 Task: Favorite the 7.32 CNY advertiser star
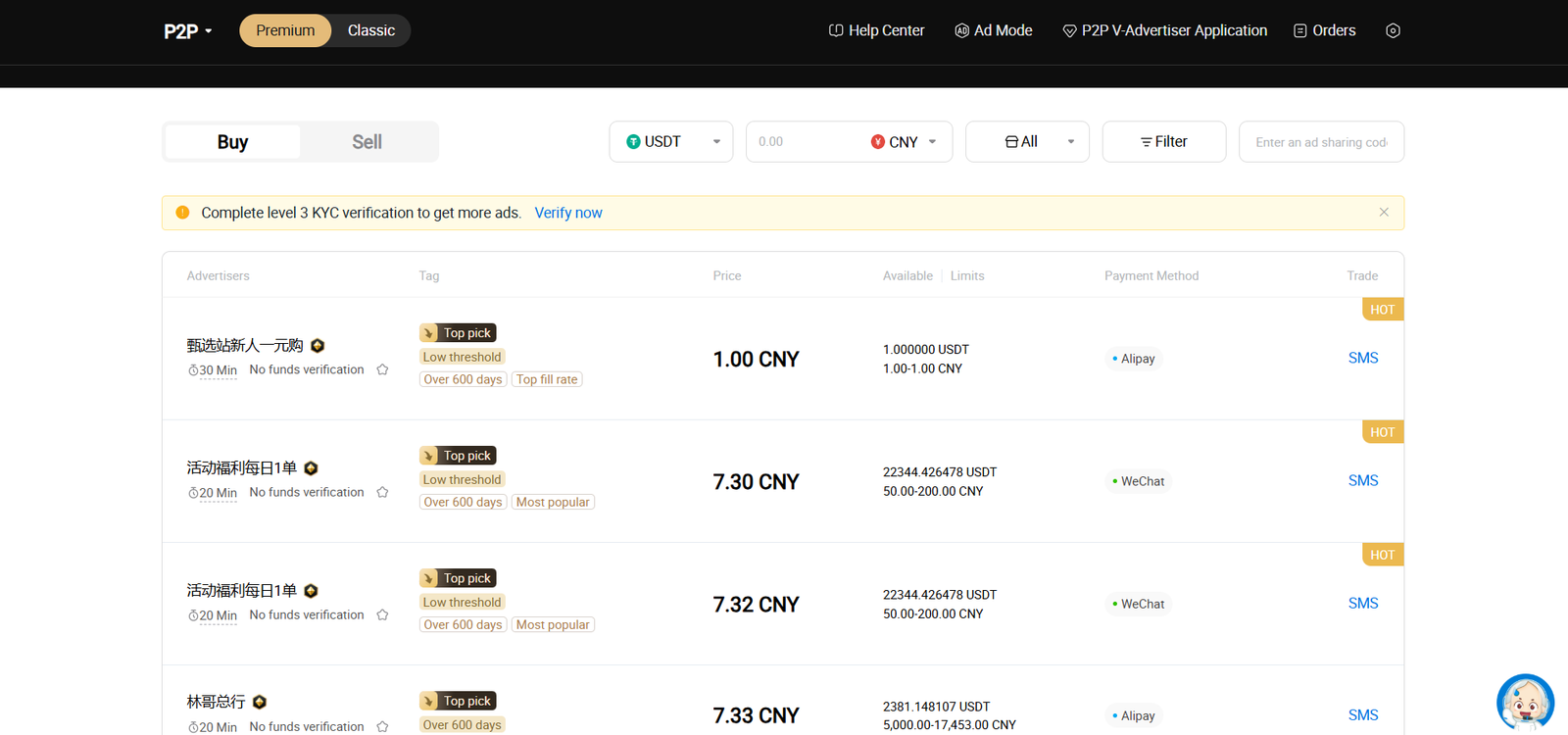[382, 614]
